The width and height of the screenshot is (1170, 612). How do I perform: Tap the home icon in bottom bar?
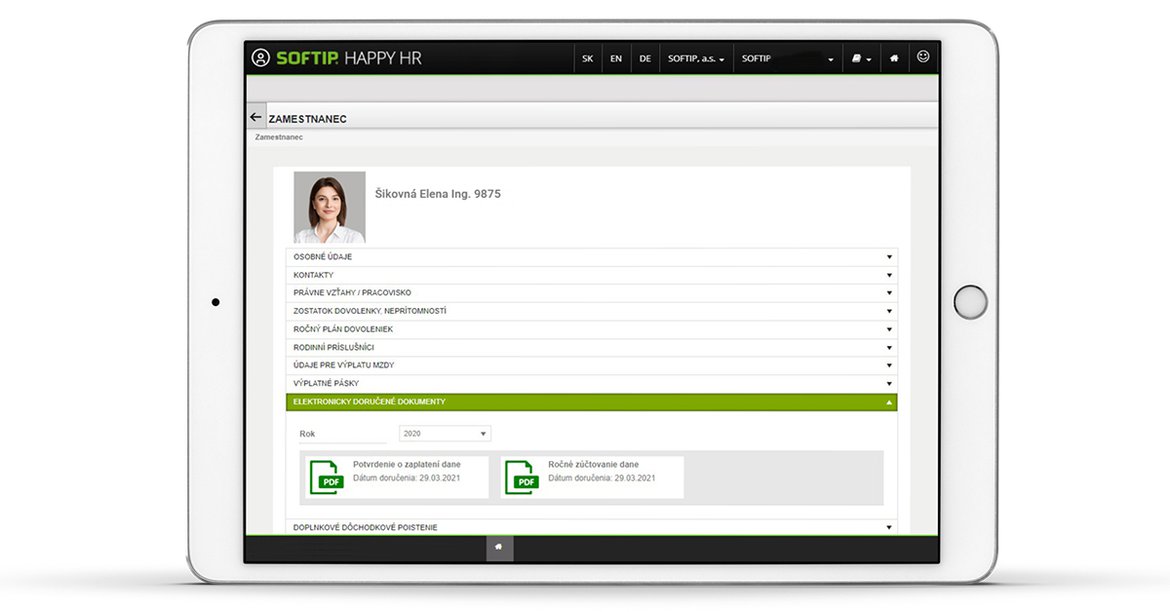click(498, 546)
